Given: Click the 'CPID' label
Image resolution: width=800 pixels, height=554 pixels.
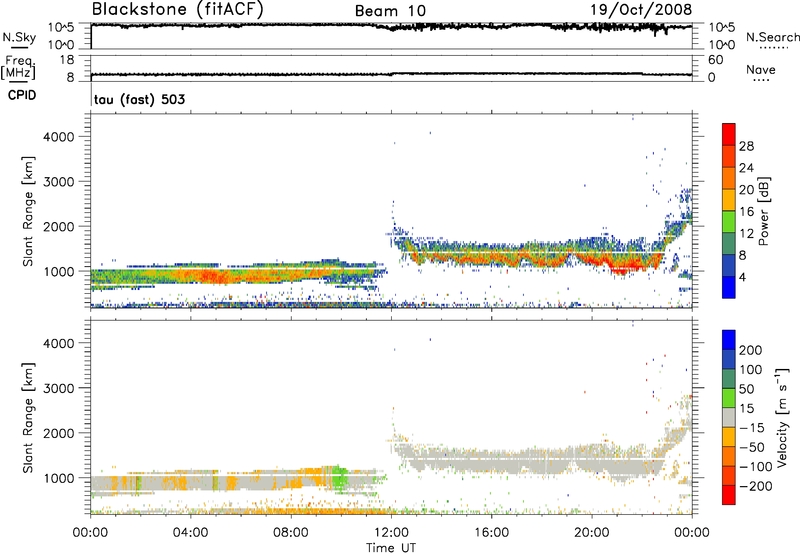Looking at the screenshot, I should point(22,95).
